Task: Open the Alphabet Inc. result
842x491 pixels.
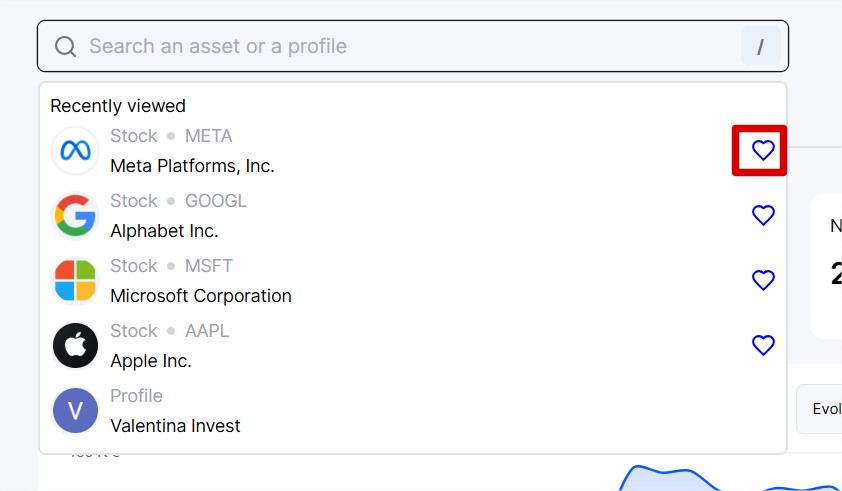Action: (412, 216)
